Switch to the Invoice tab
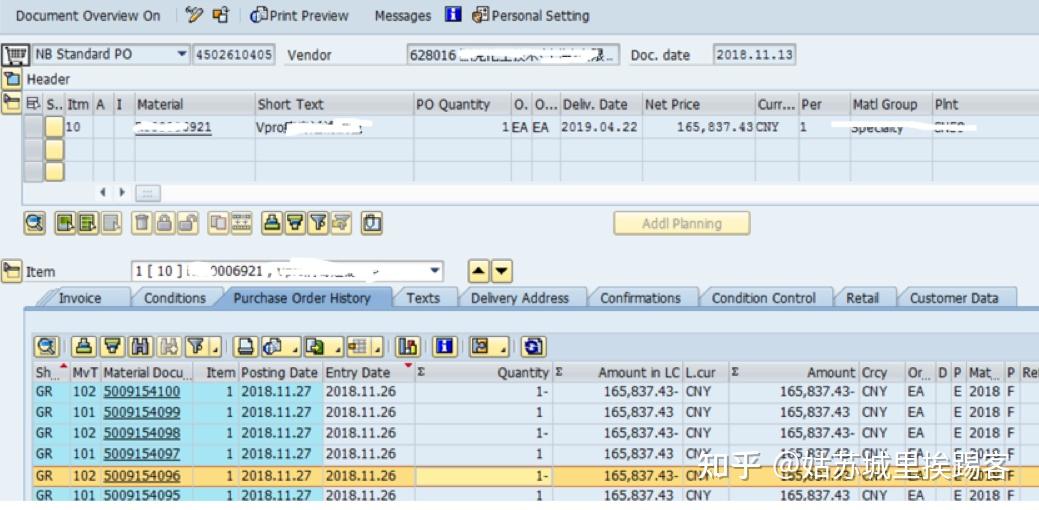Image resolution: width=1039 pixels, height=510 pixels. point(80,298)
